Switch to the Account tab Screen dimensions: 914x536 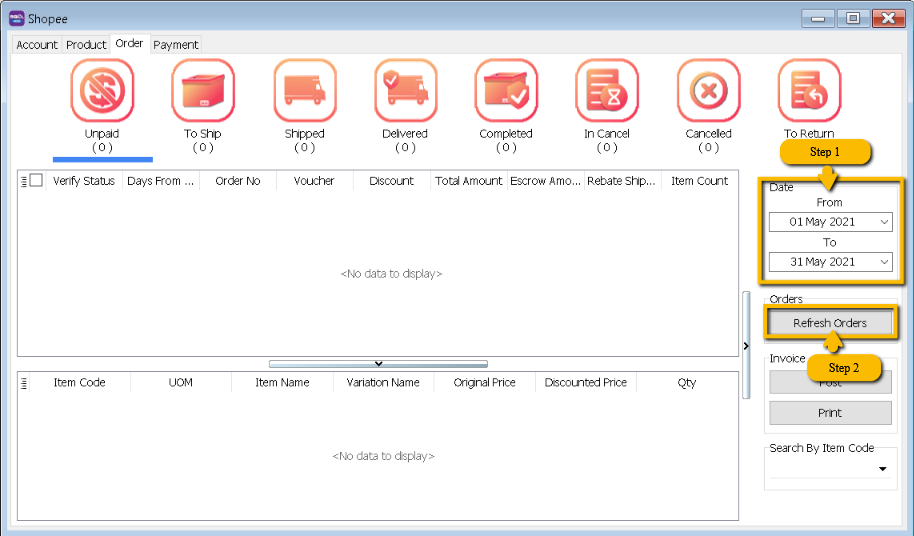[x=37, y=45]
